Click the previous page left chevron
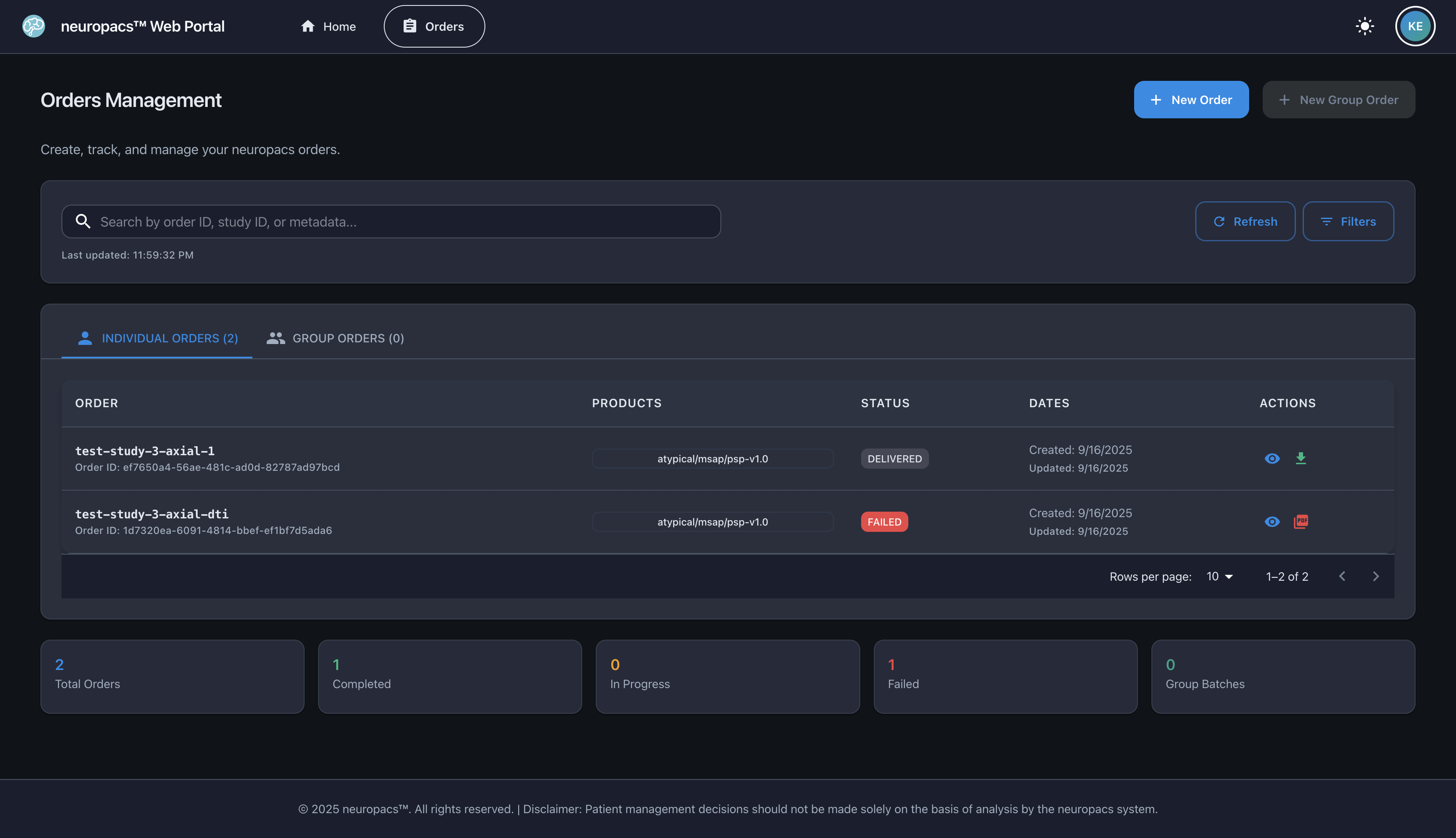This screenshot has width=1456, height=838. coord(1342,576)
